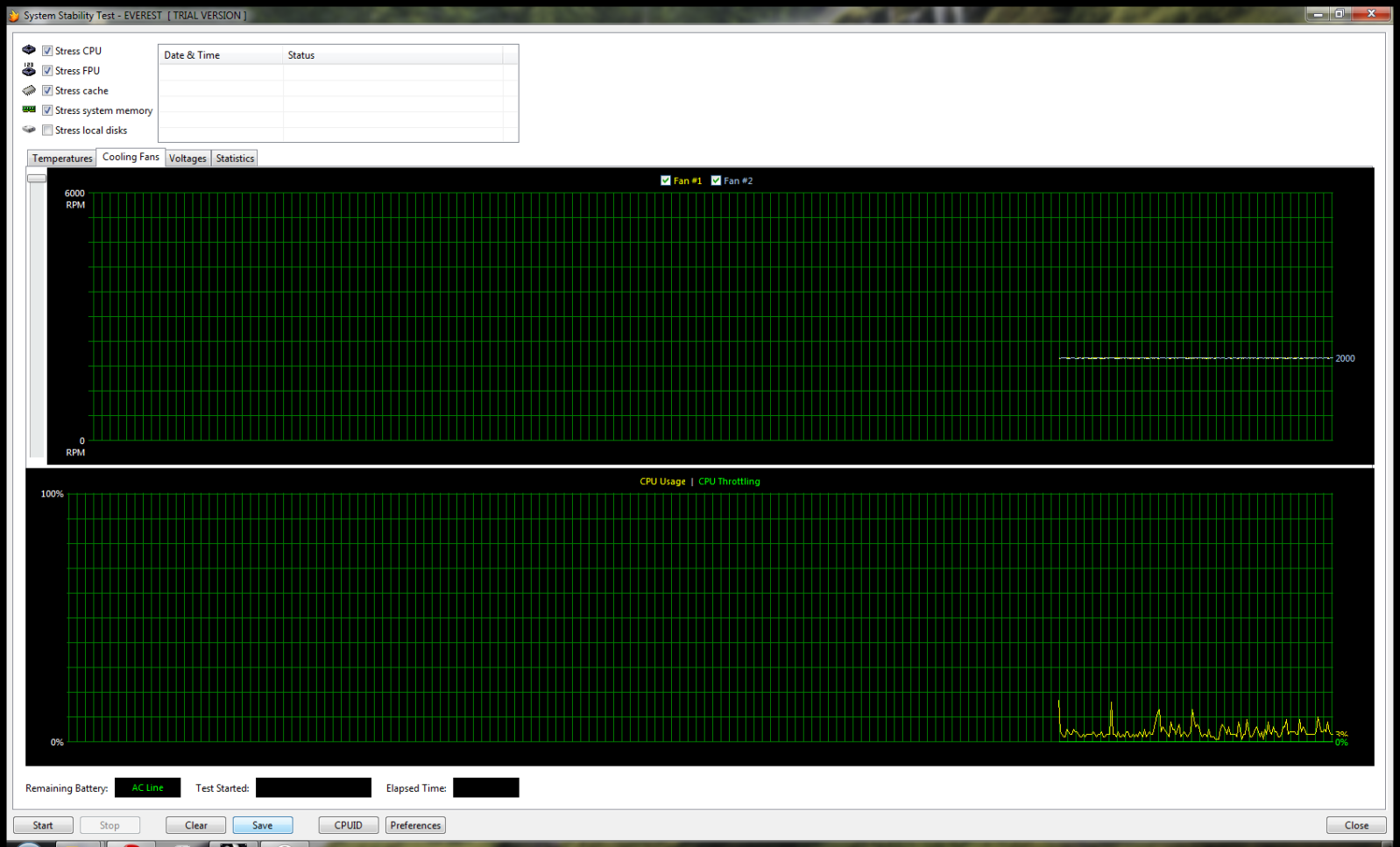
Task: Click the fan graph vertical slider handle
Action: [x=37, y=178]
